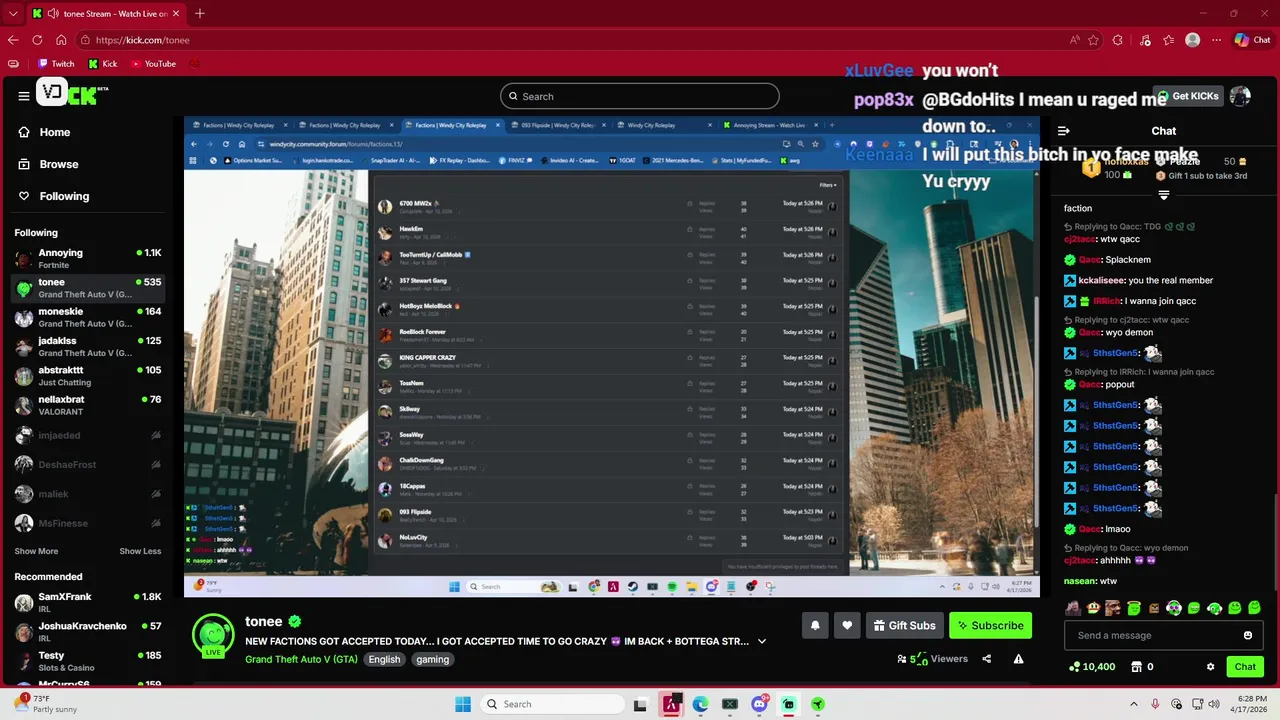This screenshot has width=1280, height=720.
Task: Click the 10,400 channel points balance
Action: click(x=1092, y=667)
